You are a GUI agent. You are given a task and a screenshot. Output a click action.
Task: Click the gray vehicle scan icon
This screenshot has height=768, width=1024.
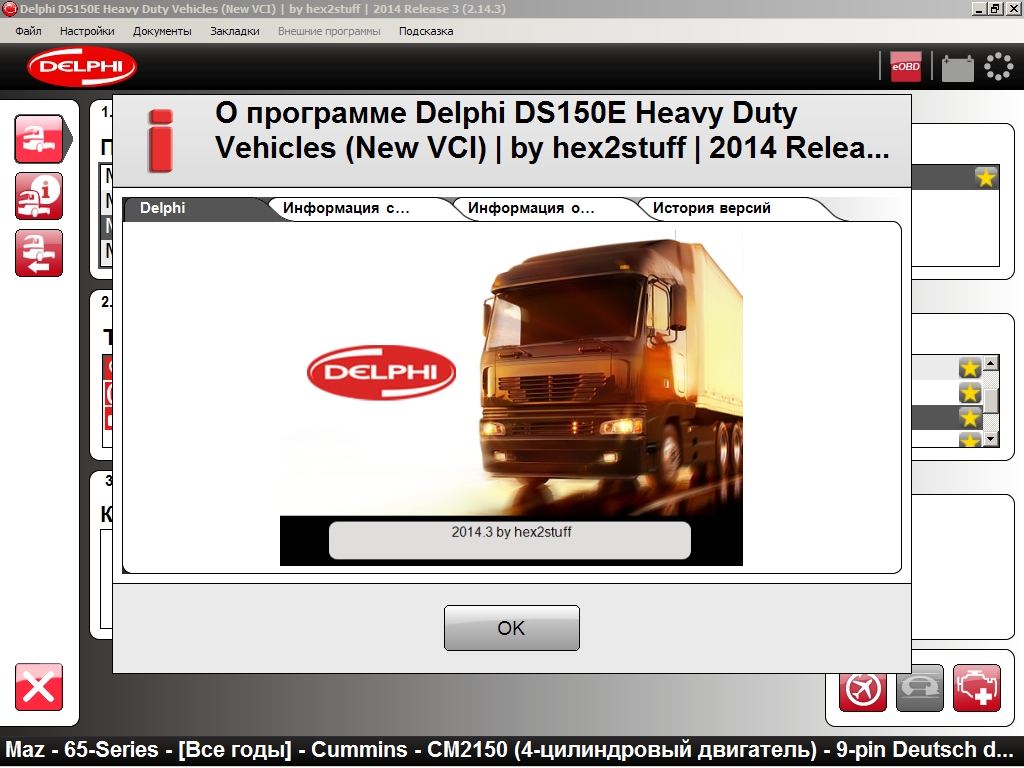(920, 688)
